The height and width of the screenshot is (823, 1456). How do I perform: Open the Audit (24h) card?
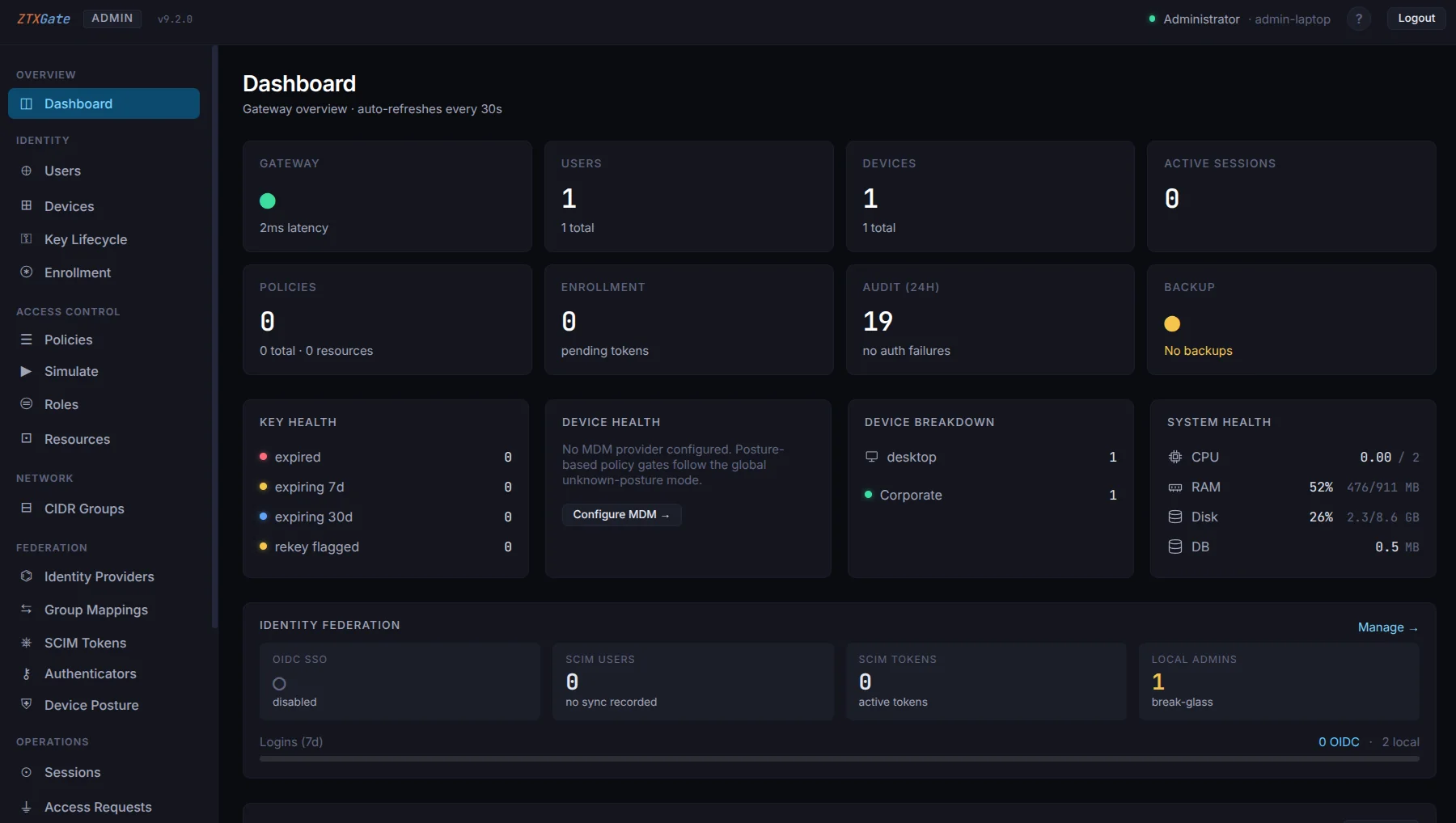pos(990,319)
